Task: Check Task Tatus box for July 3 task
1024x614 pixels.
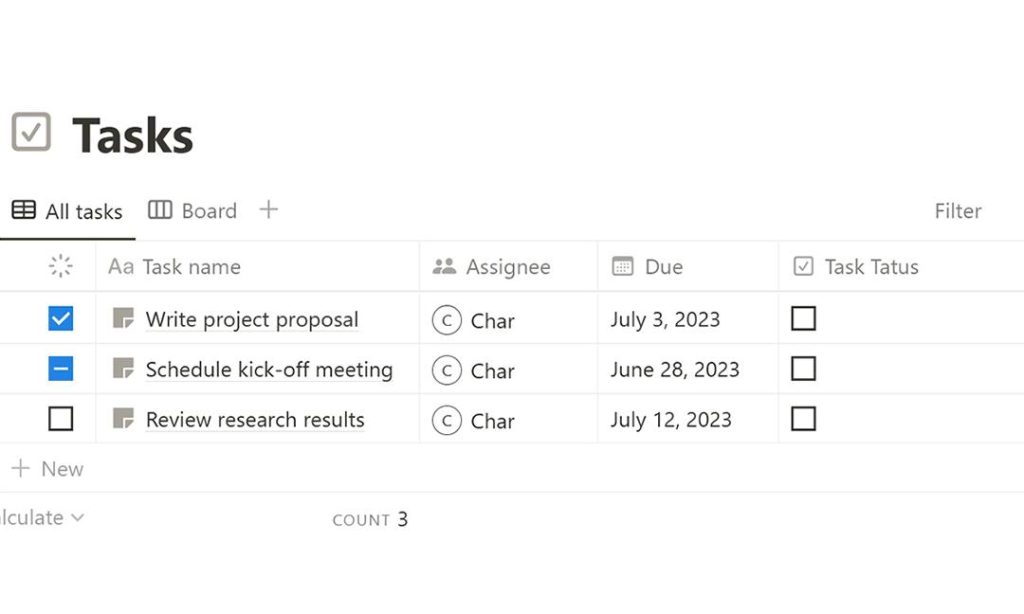Action: tap(803, 319)
